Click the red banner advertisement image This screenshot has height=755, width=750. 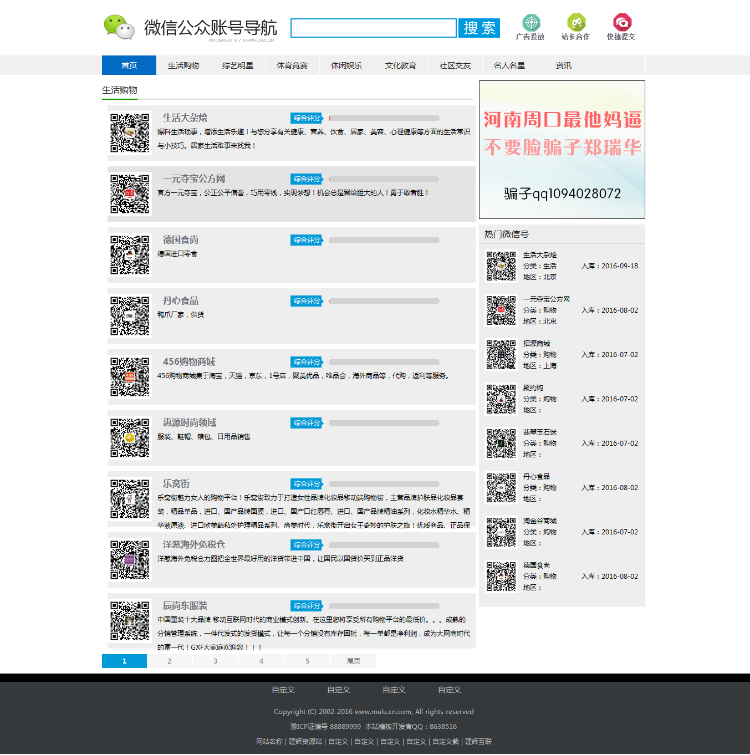click(562, 149)
